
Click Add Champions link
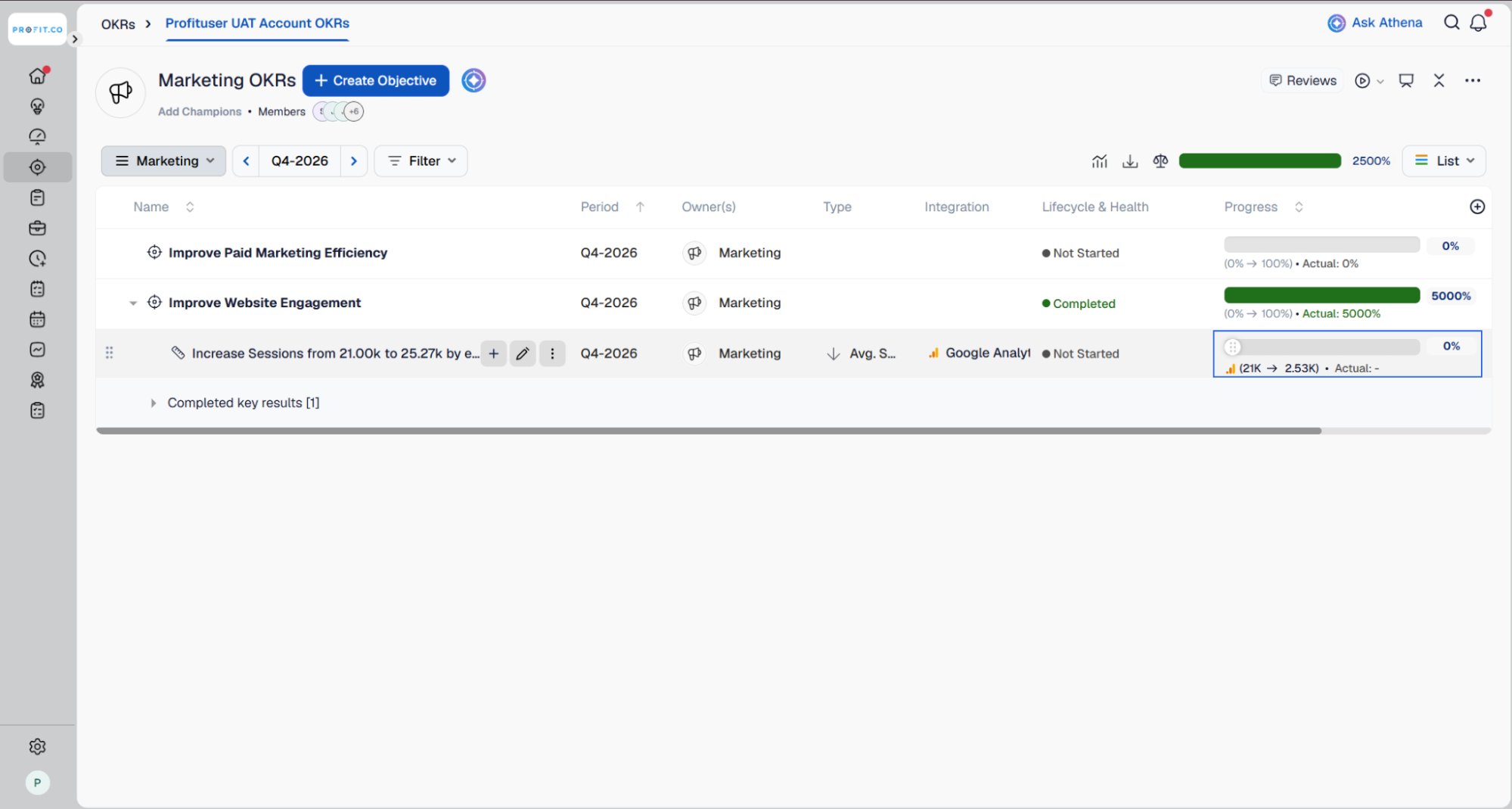point(200,111)
